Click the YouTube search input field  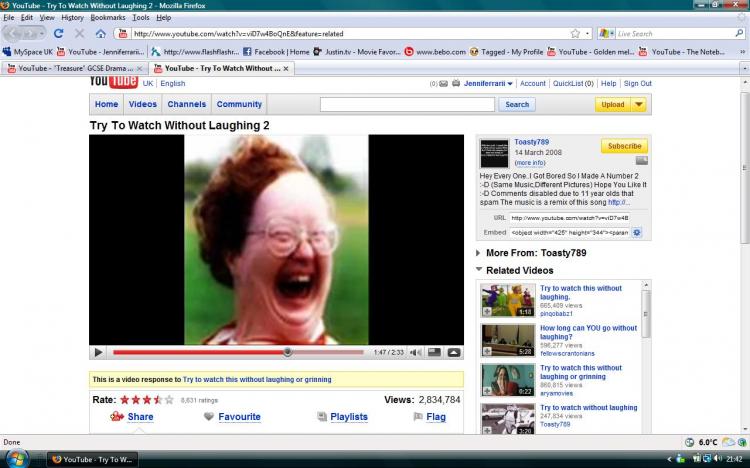[x=407, y=104]
